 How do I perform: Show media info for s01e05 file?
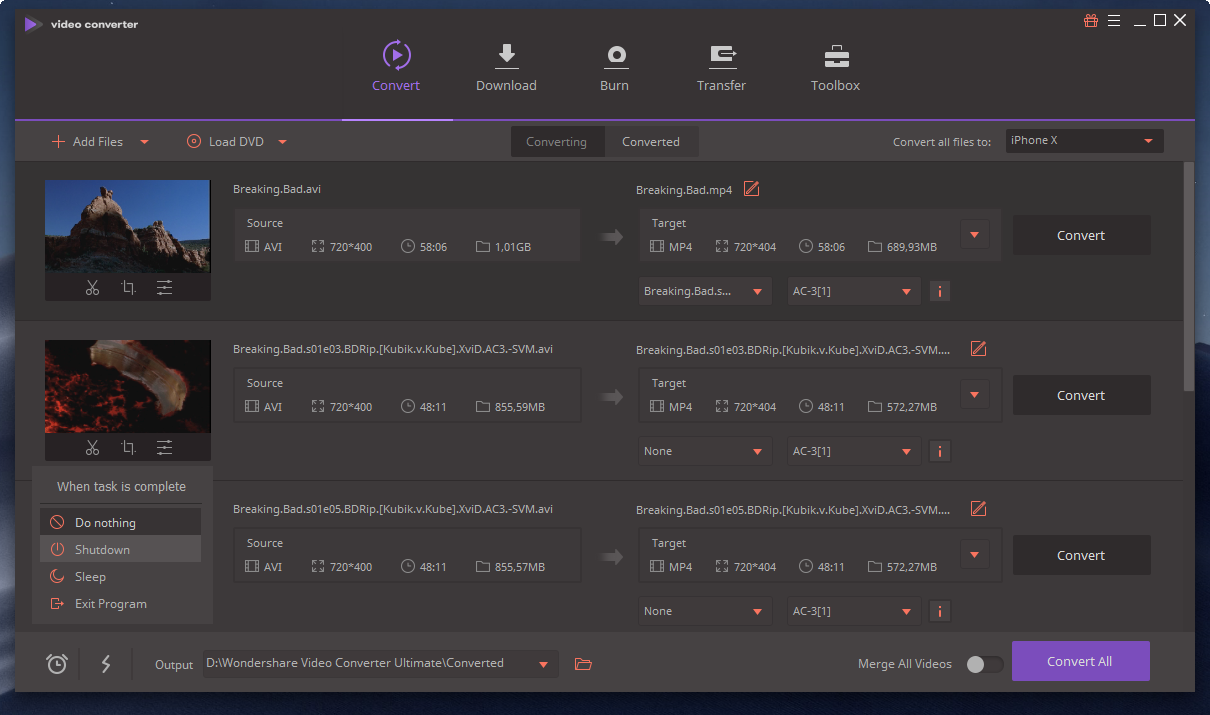(x=939, y=611)
